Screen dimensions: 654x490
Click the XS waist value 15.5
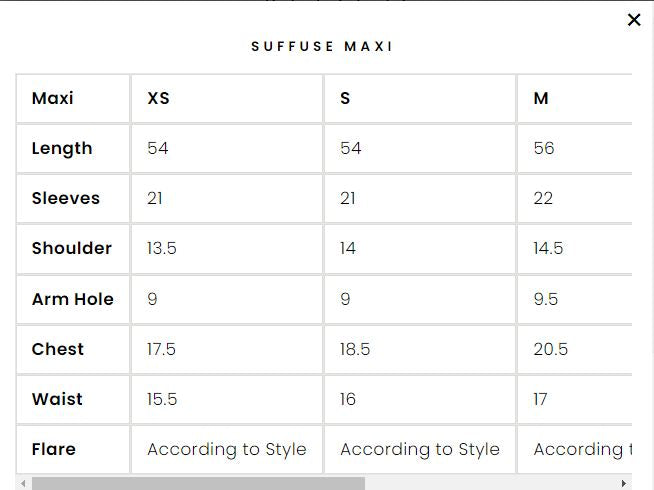coord(162,399)
